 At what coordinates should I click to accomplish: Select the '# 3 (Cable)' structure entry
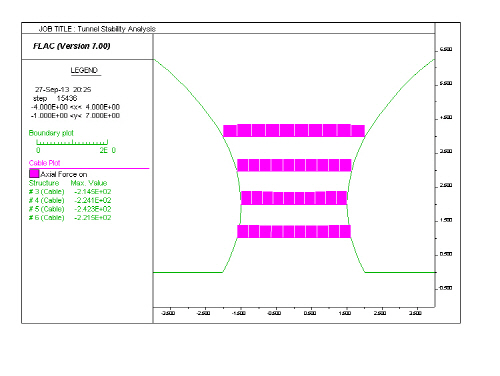[46, 192]
